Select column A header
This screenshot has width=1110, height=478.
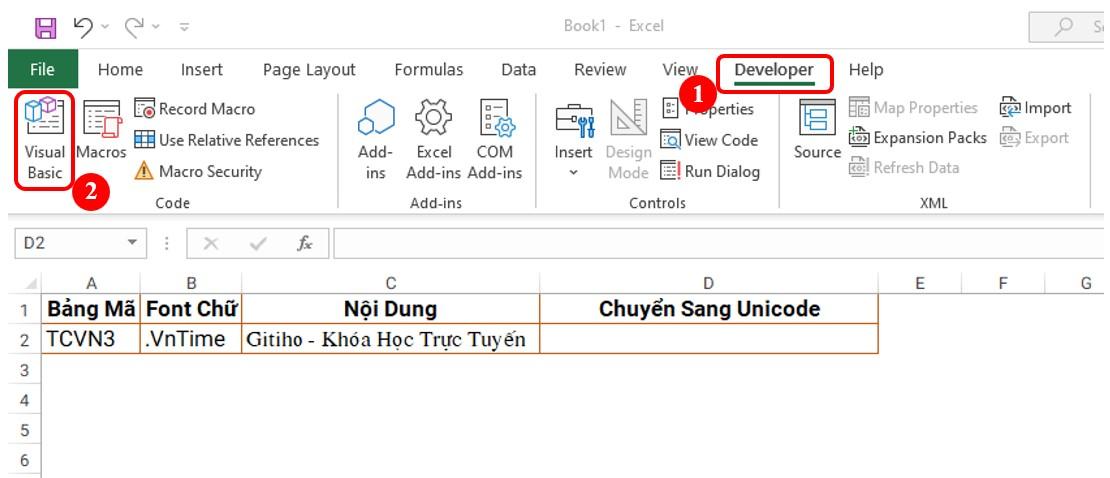91,283
